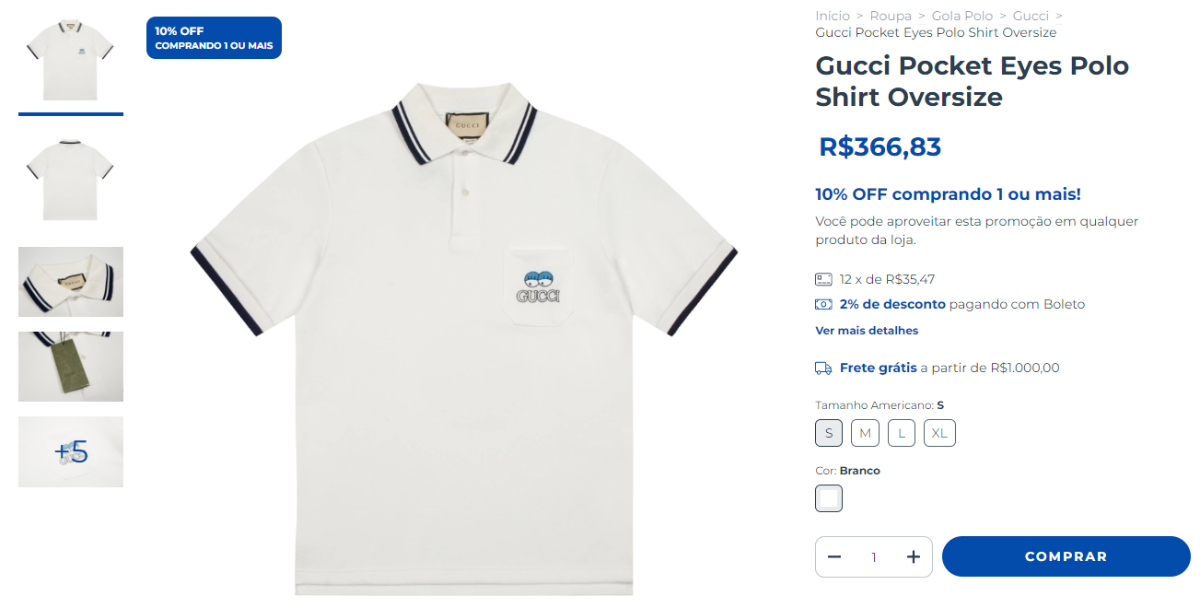Open the collar close-up thumbnail
The height and width of the screenshot is (608, 1200).
[71, 282]
